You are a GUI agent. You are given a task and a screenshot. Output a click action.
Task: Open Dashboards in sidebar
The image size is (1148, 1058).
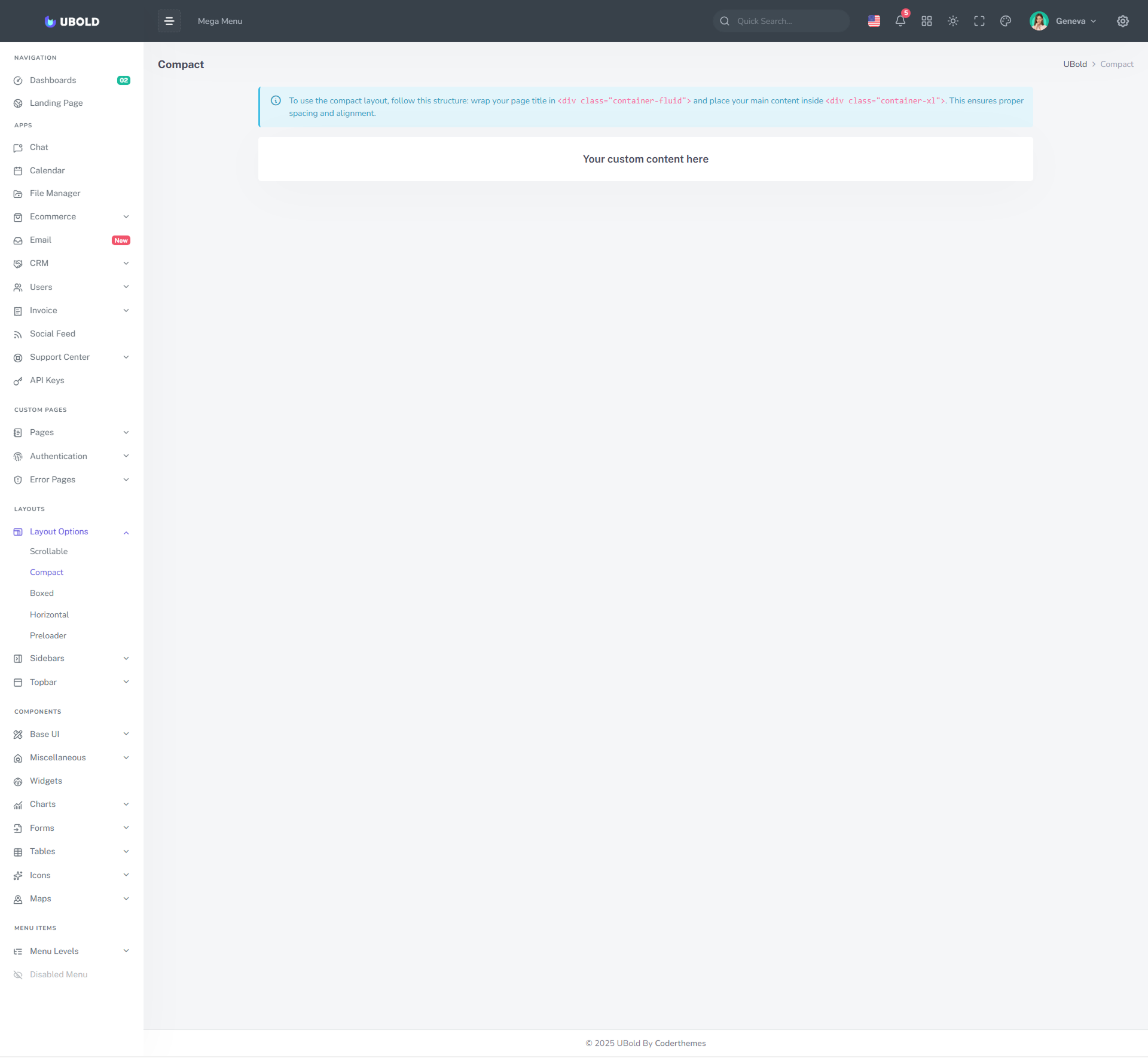tap(72, 80)
